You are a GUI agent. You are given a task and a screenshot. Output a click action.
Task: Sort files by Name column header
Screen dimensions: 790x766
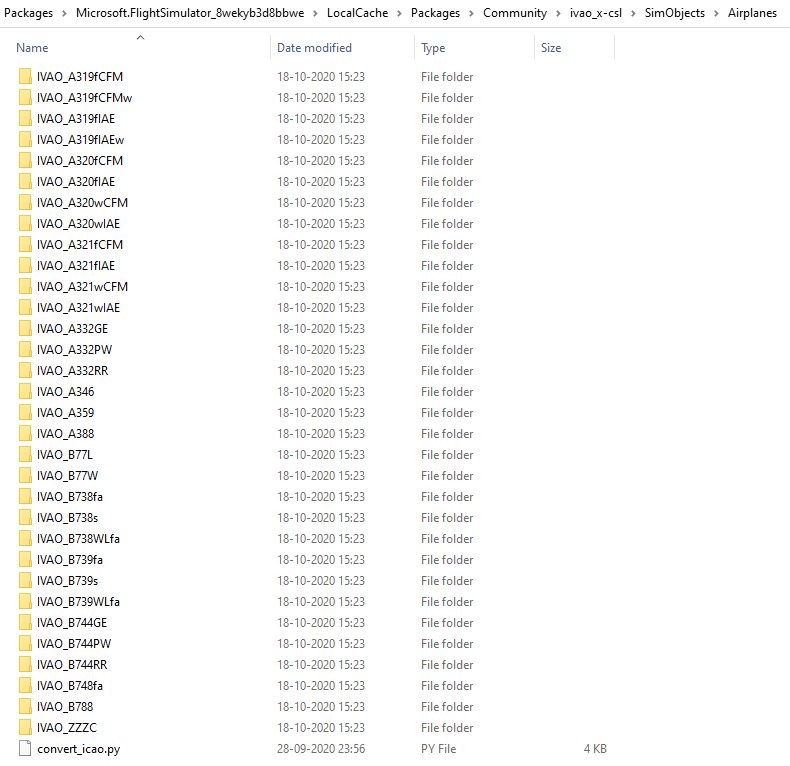(32, 48)
